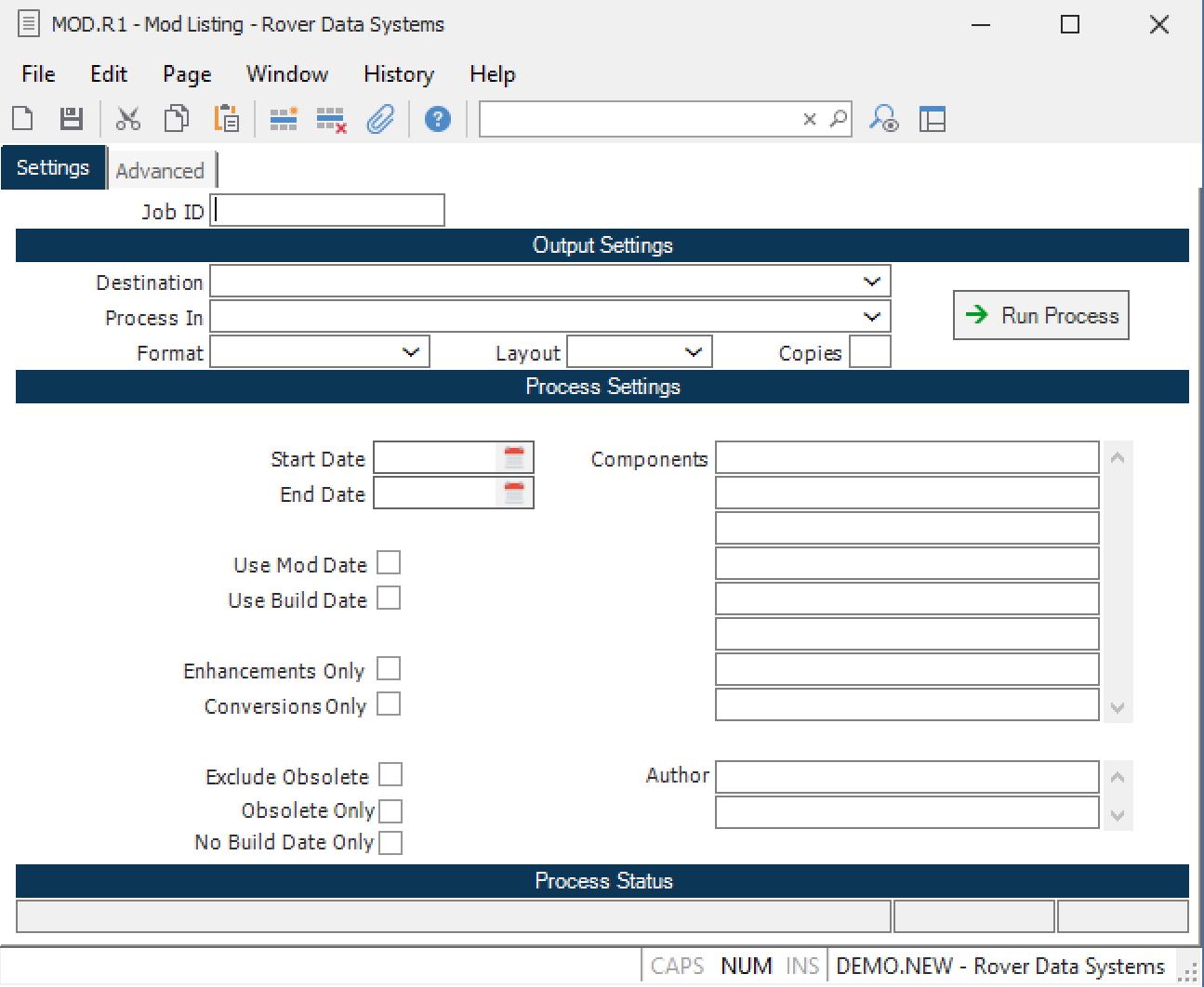Viewport: 1204px width, 987px height.
Task: Click the blue Help question mark icon
Action: 437,119
